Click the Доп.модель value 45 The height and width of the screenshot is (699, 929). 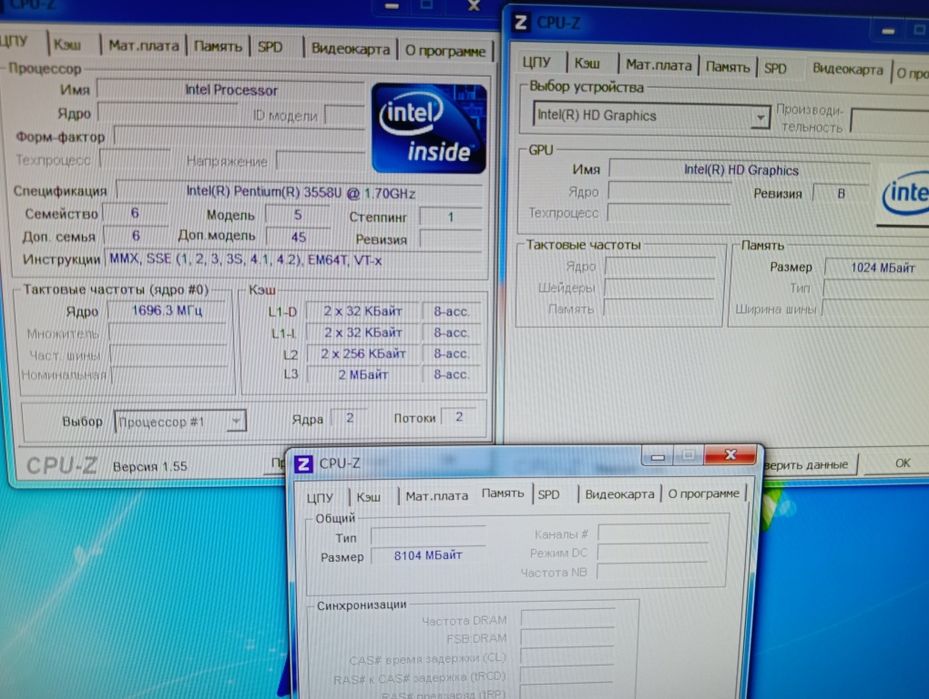pos(298,237)
